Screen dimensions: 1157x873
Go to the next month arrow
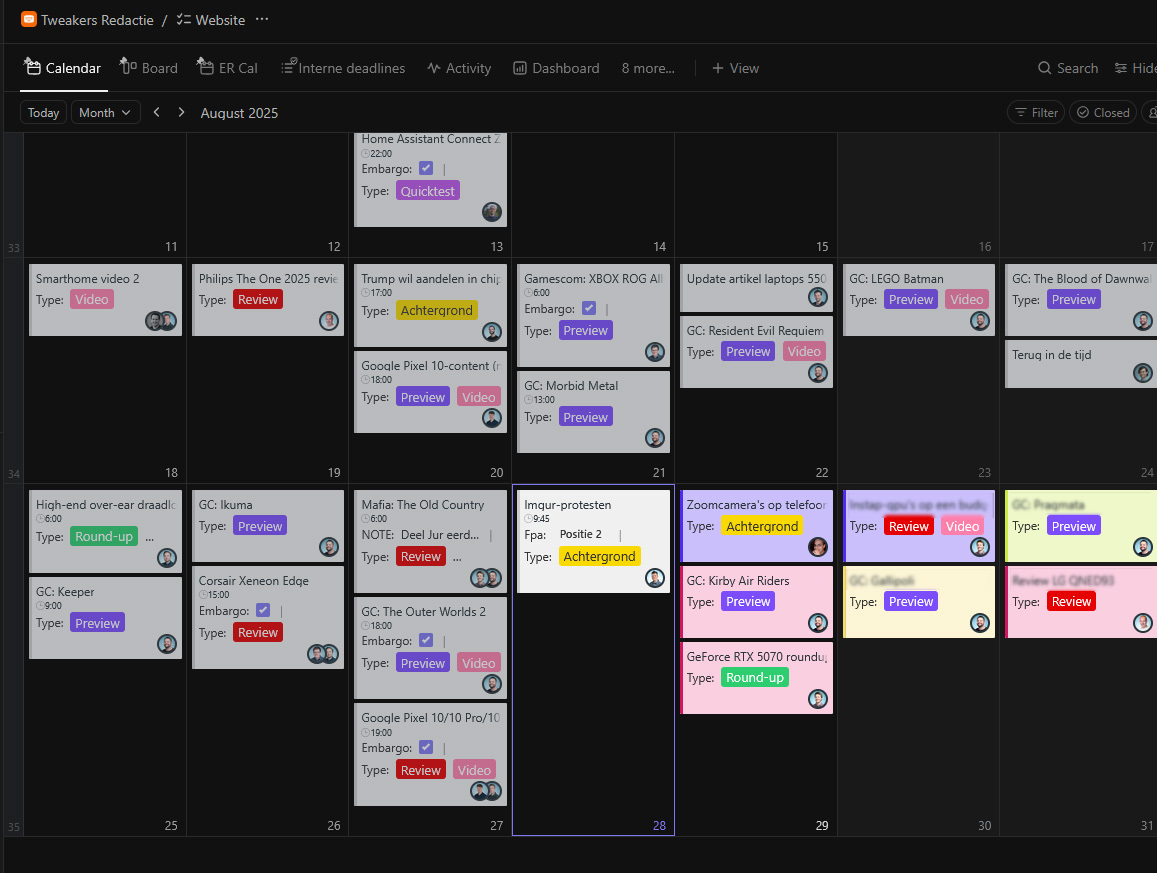(181, 112)
